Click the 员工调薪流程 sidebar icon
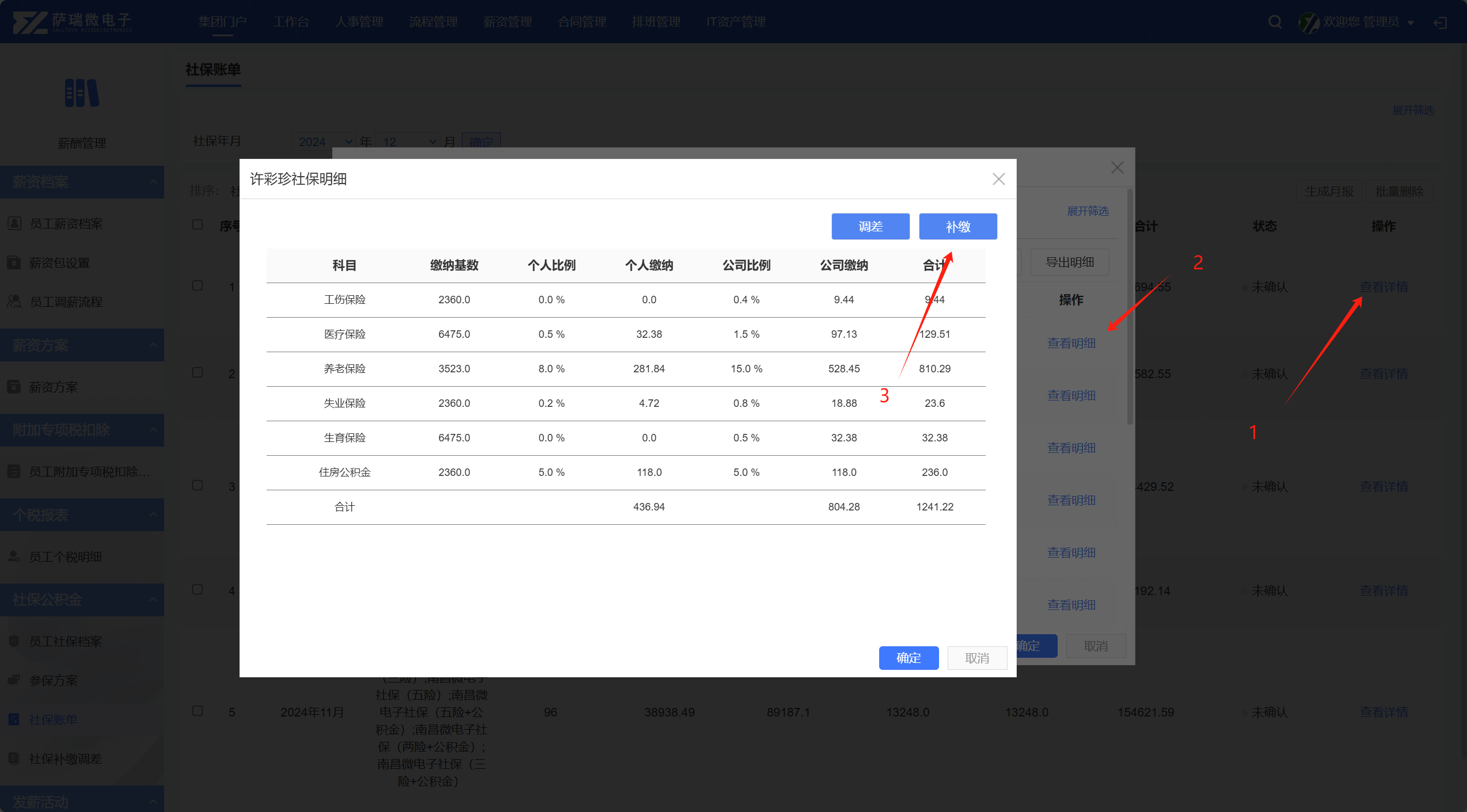 pyautogui.click(x=14, y=302)
